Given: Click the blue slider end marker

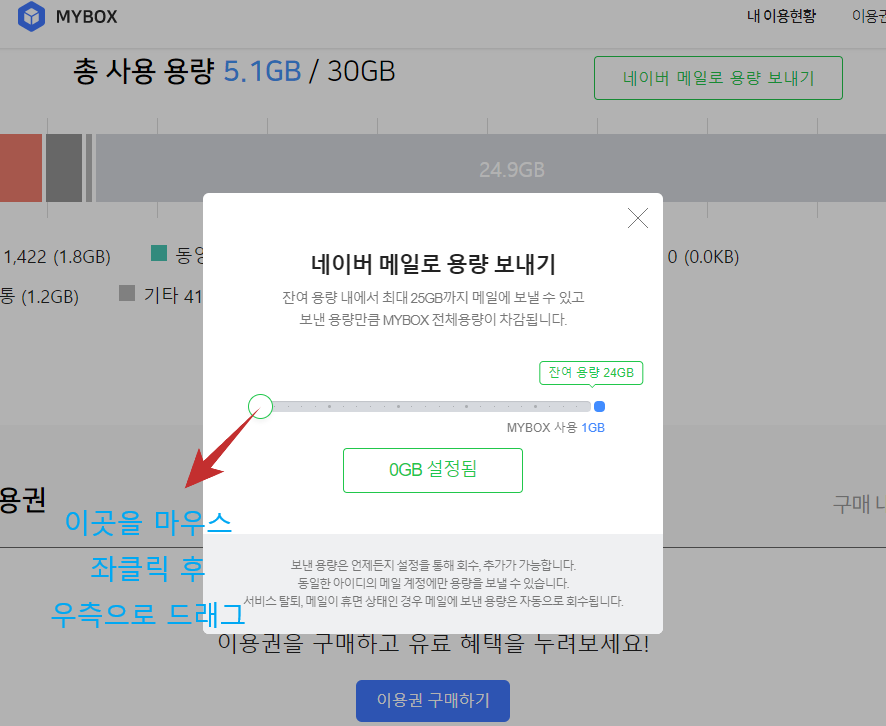Looking at the screenshot, I should [600, 406].
